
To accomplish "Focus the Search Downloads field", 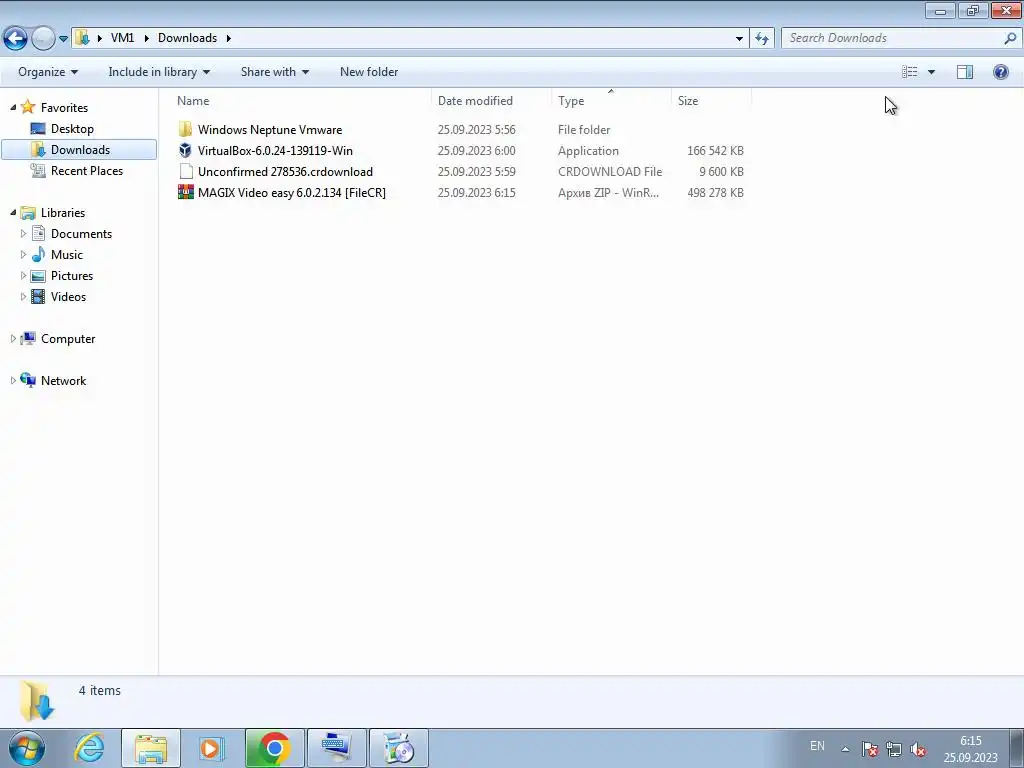I will pyautogui.click(x=892, y=38).
